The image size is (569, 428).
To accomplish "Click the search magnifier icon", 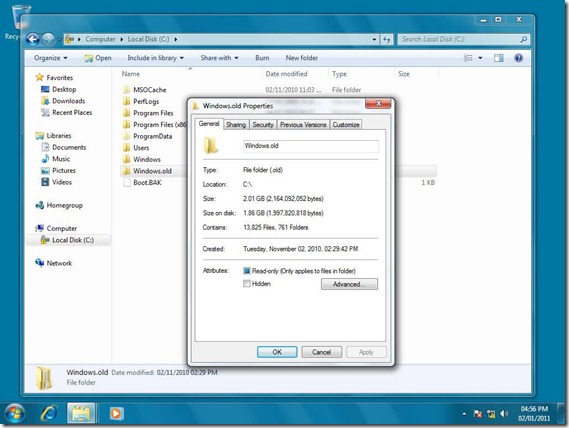I will pyautogui.click(x=523, y=39).
